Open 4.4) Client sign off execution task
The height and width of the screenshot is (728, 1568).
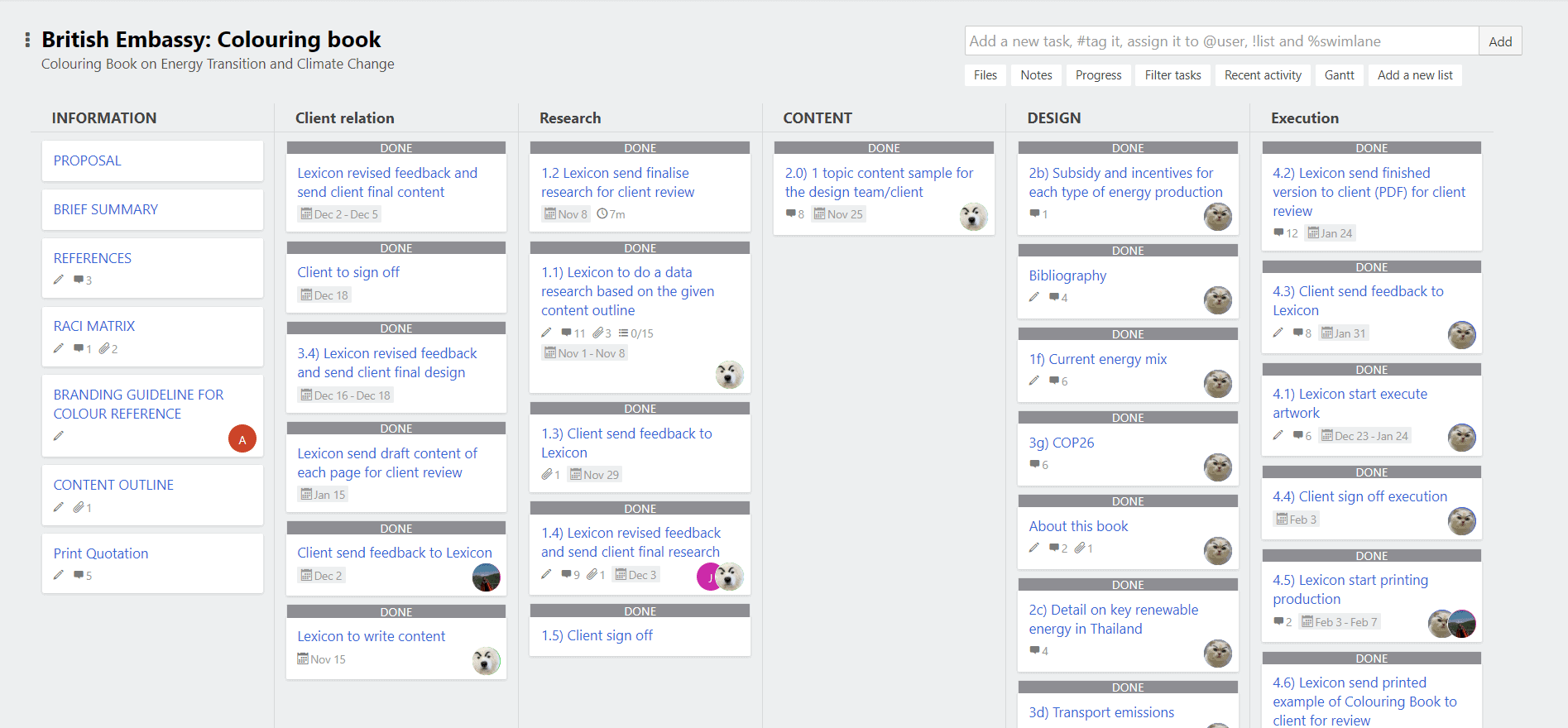click(x=1359, y=496)
